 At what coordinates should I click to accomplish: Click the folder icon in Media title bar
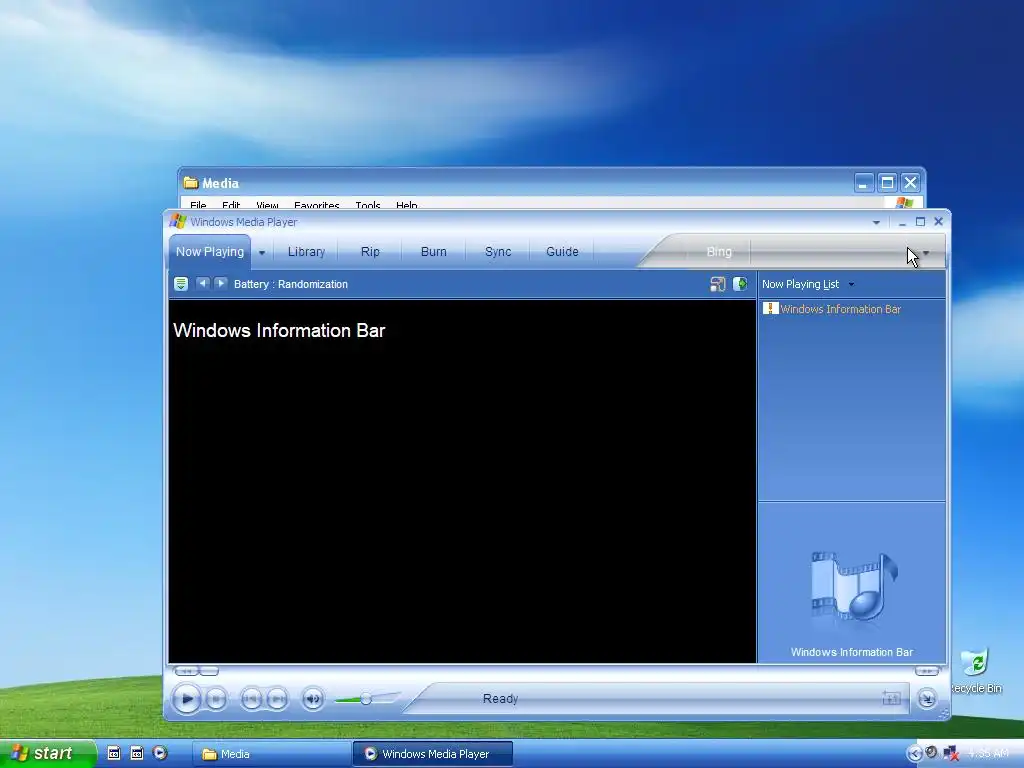click(x=191, y=183)
